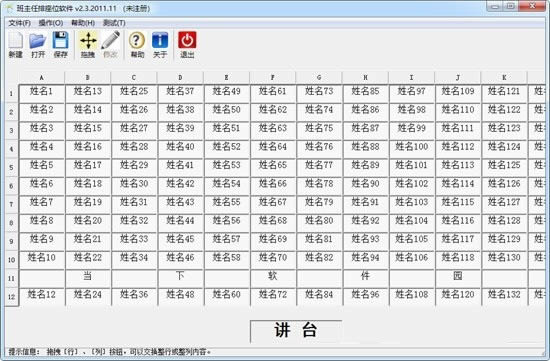Click the row 11 header button
This screenshot has height=361, width=550.
[x=11, y=279]
